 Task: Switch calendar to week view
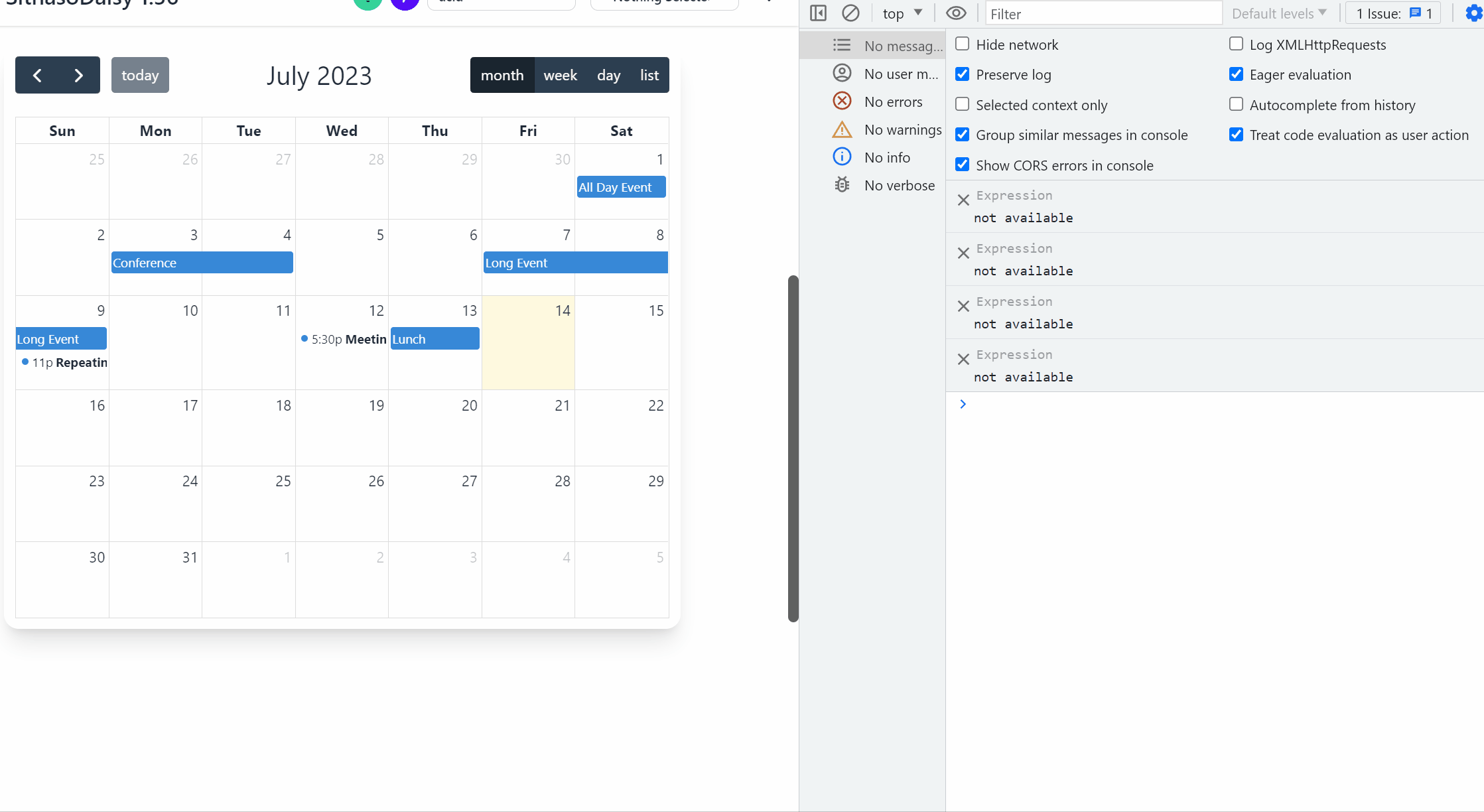pos(561,75)
